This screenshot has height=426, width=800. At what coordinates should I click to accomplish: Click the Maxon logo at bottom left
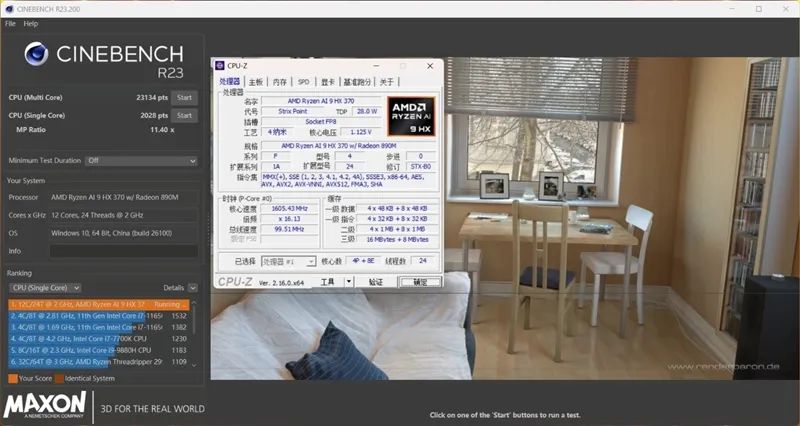42,406
